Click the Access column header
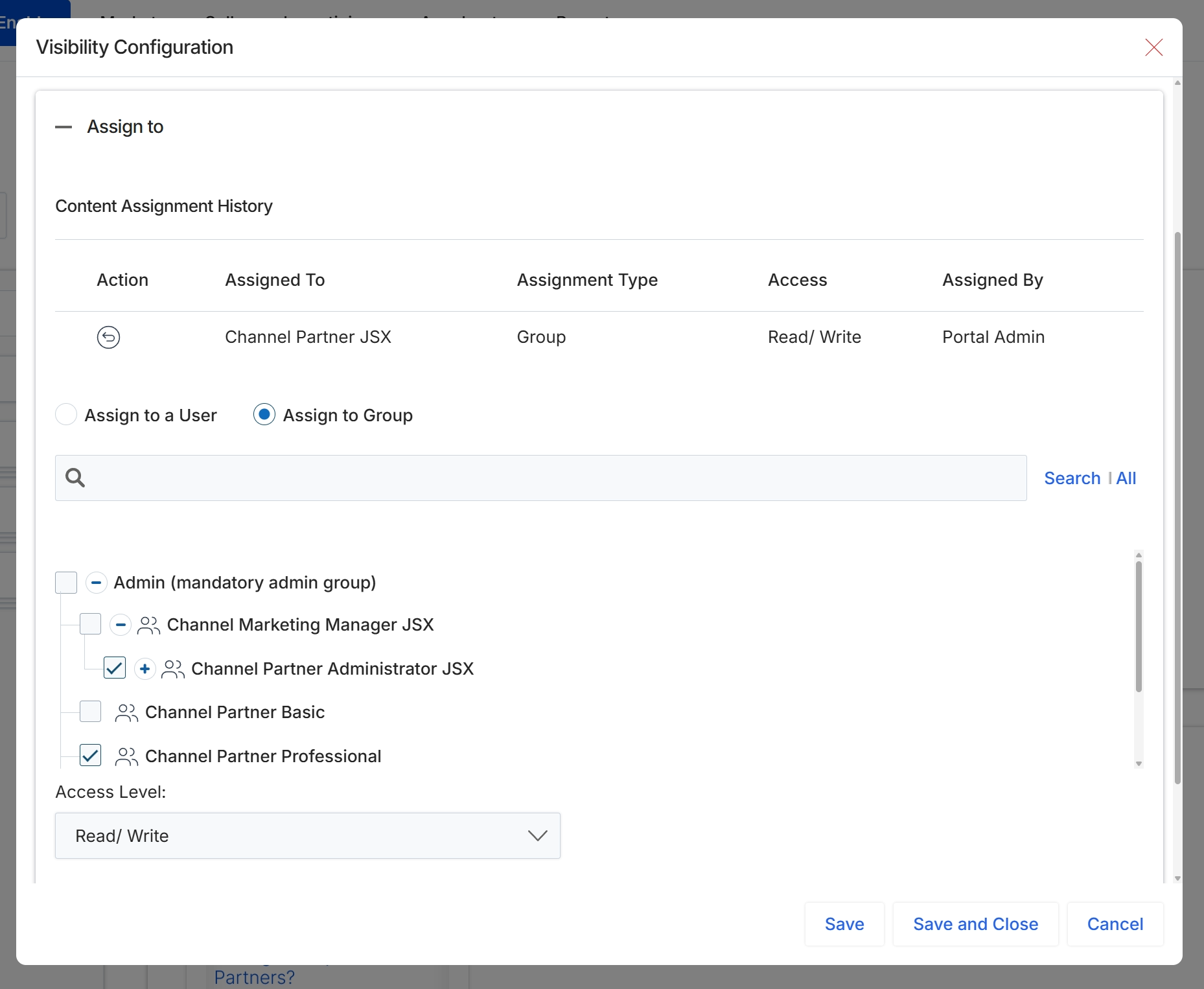This screenshot has width=1204, height=989. 797,280
